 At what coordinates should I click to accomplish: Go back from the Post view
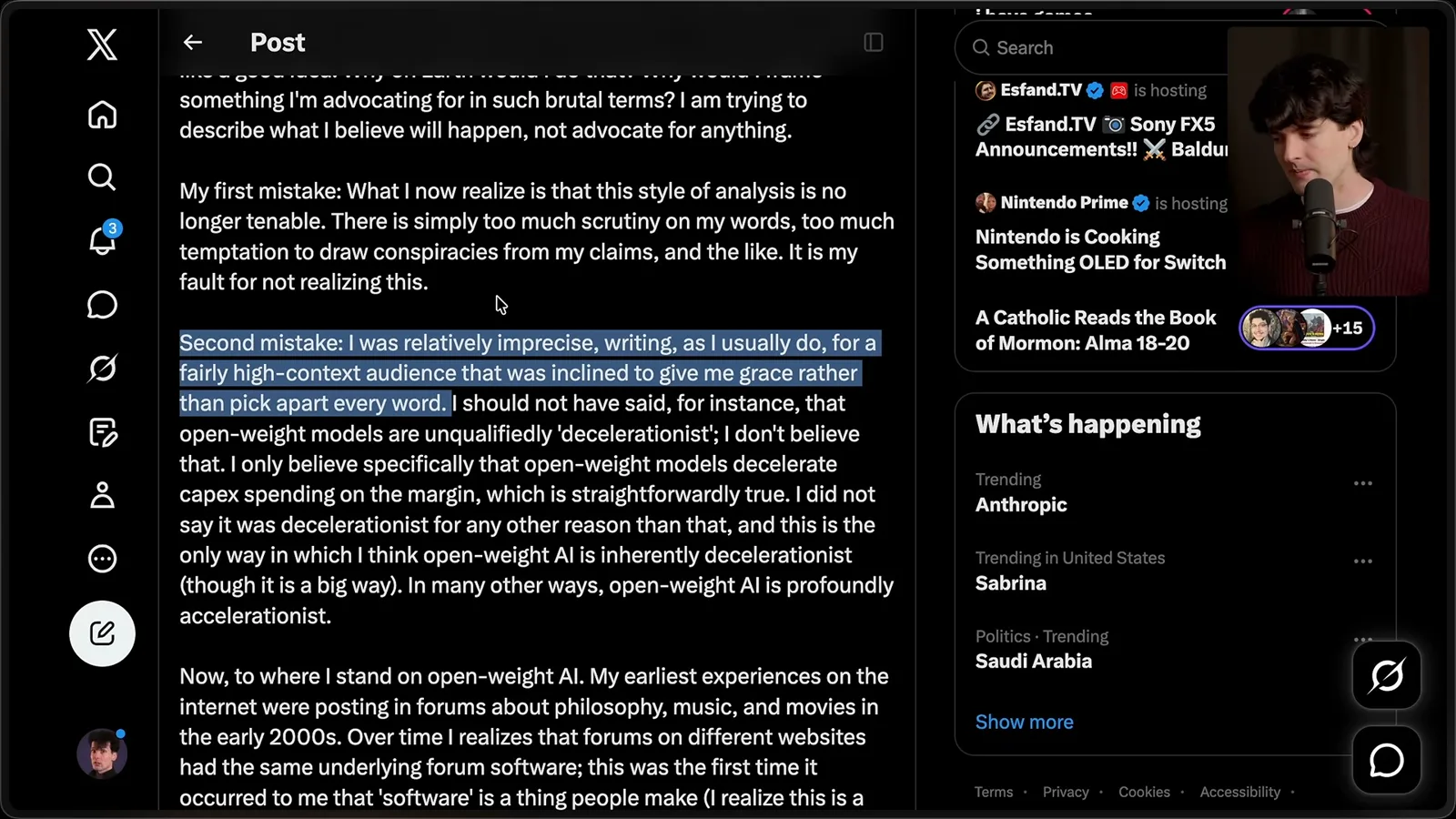[x=192, y=43]
